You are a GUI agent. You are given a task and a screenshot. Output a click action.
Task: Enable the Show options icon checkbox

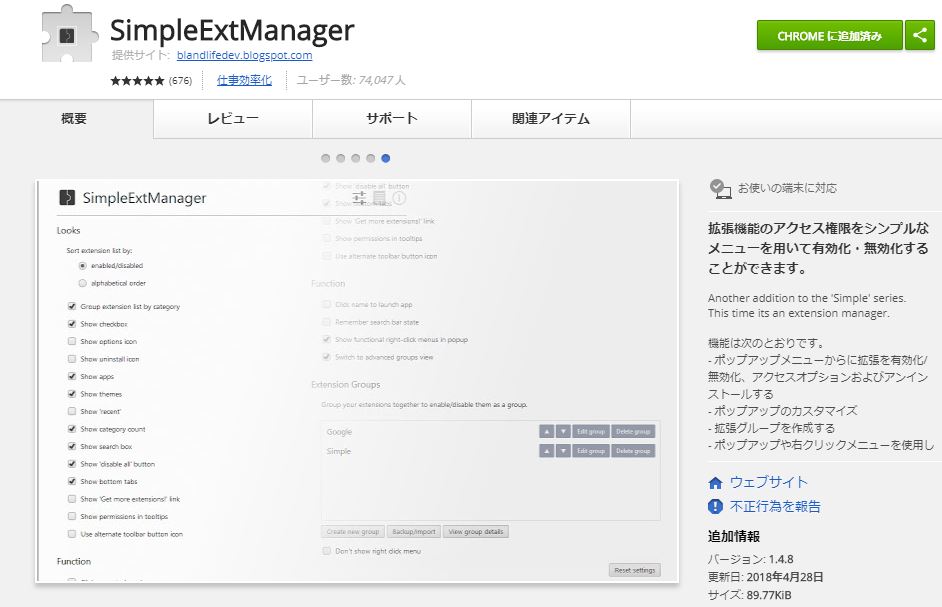(72, 341)
